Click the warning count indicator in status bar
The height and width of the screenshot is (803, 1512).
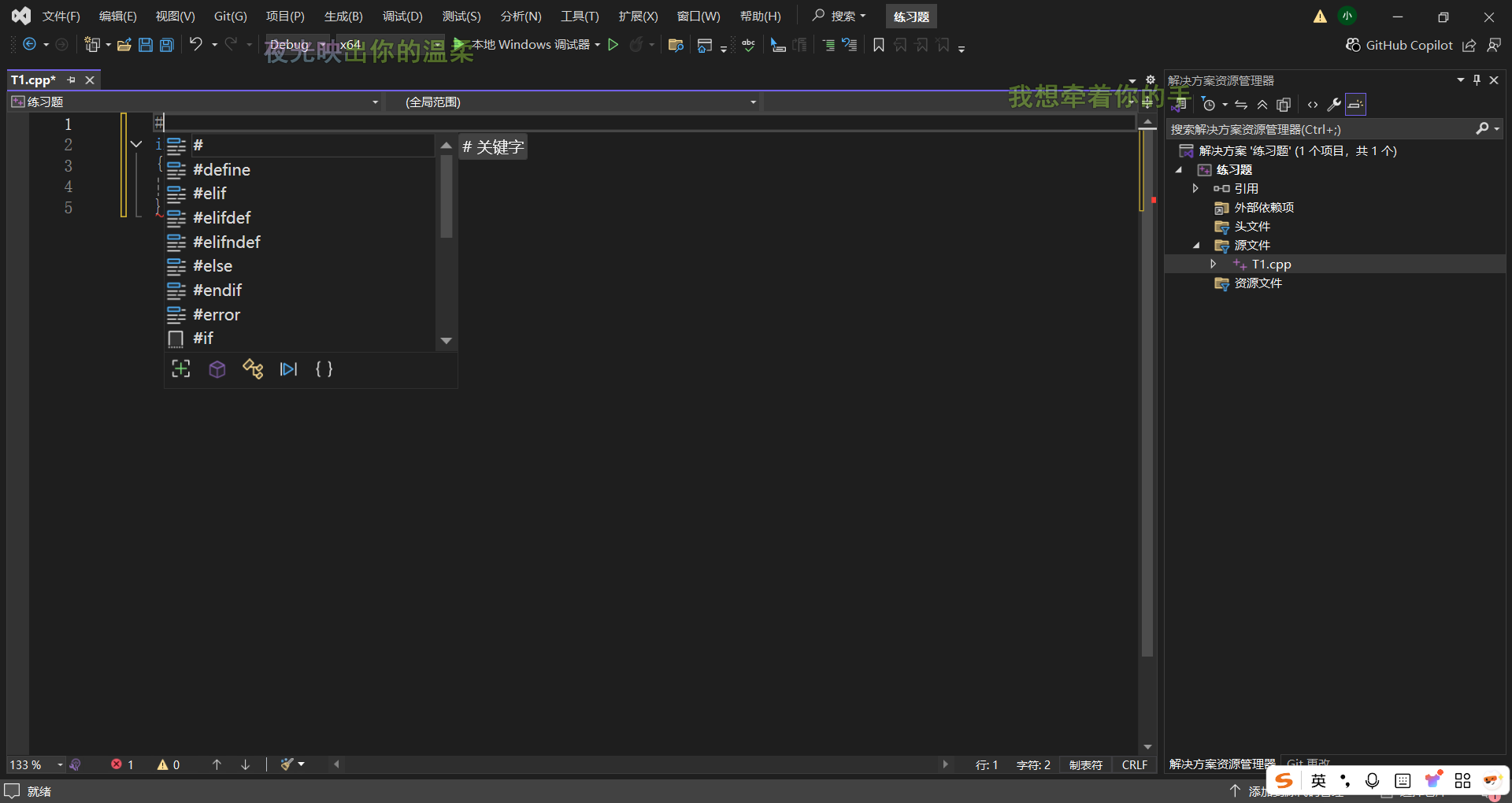169,765
